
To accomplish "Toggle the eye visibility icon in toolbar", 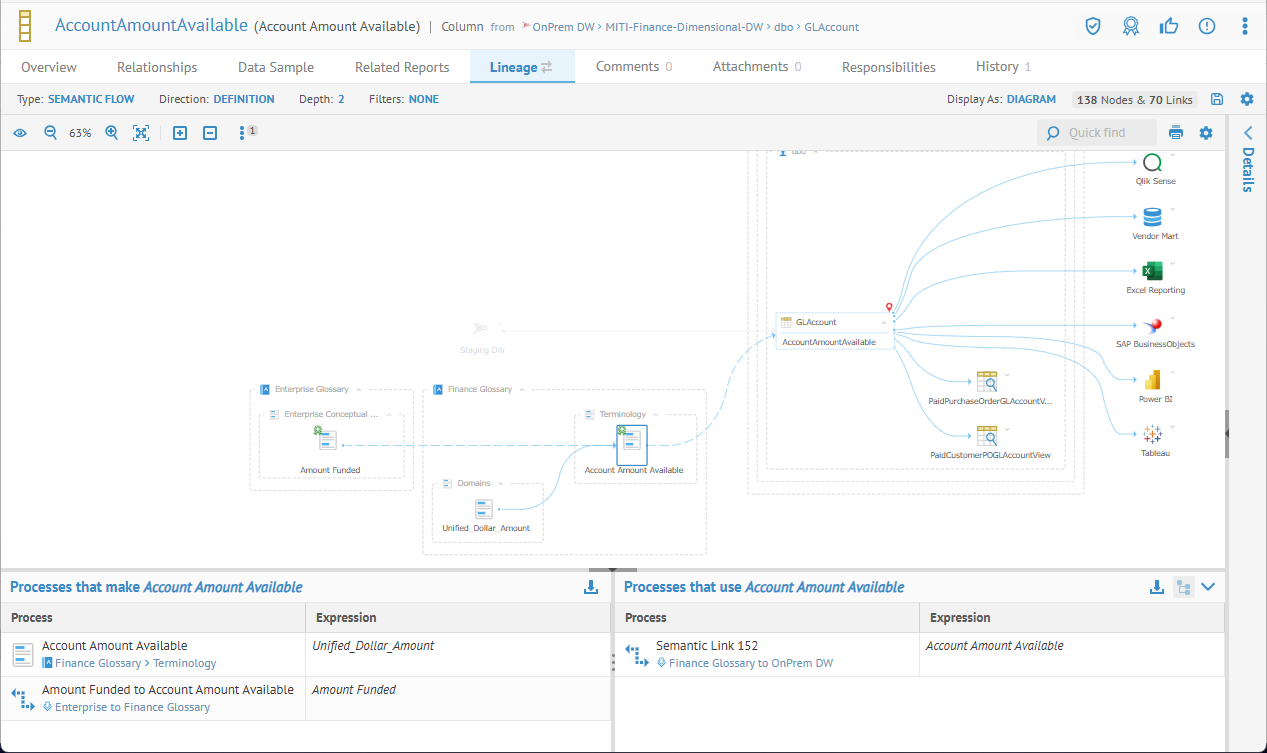I will (x=20, y=133).
